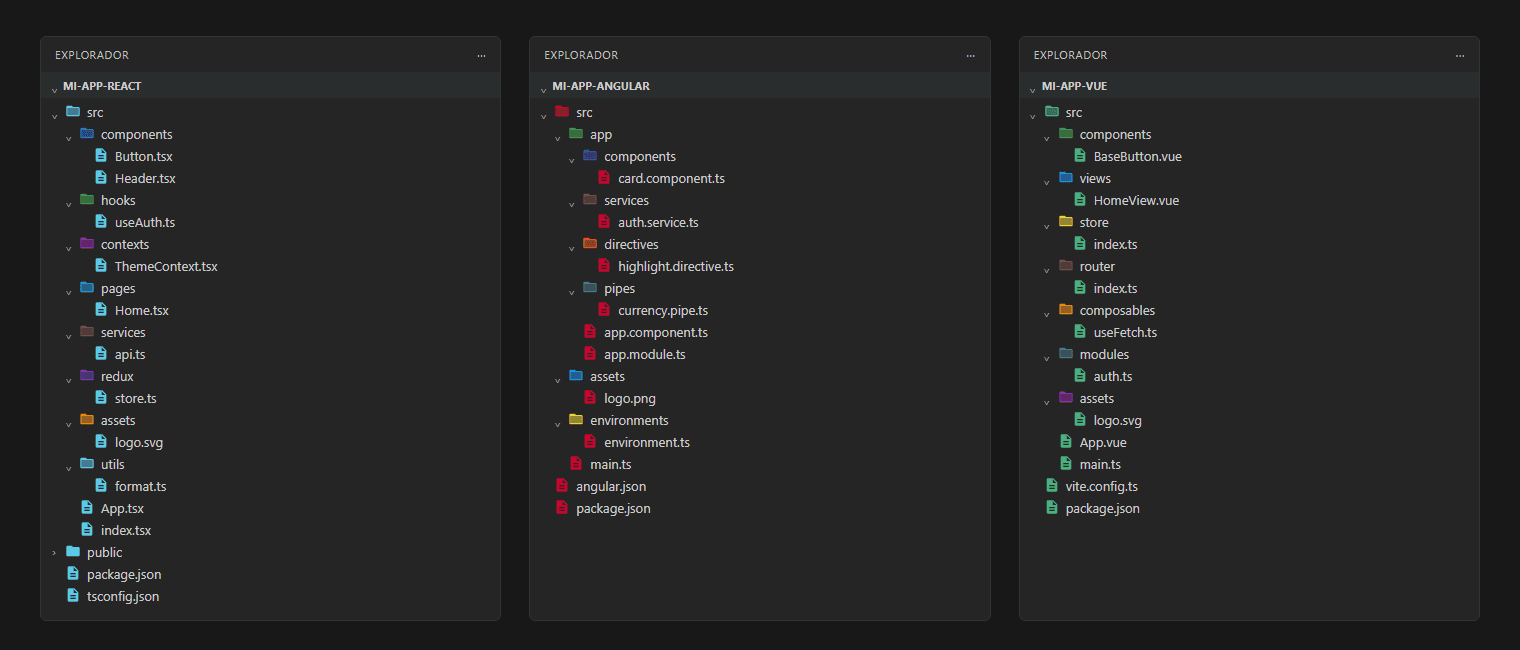This screenshot has height=650, width=1520.
Task: Click the tsconfig.json file icon
Action: [x=73, y=596]
